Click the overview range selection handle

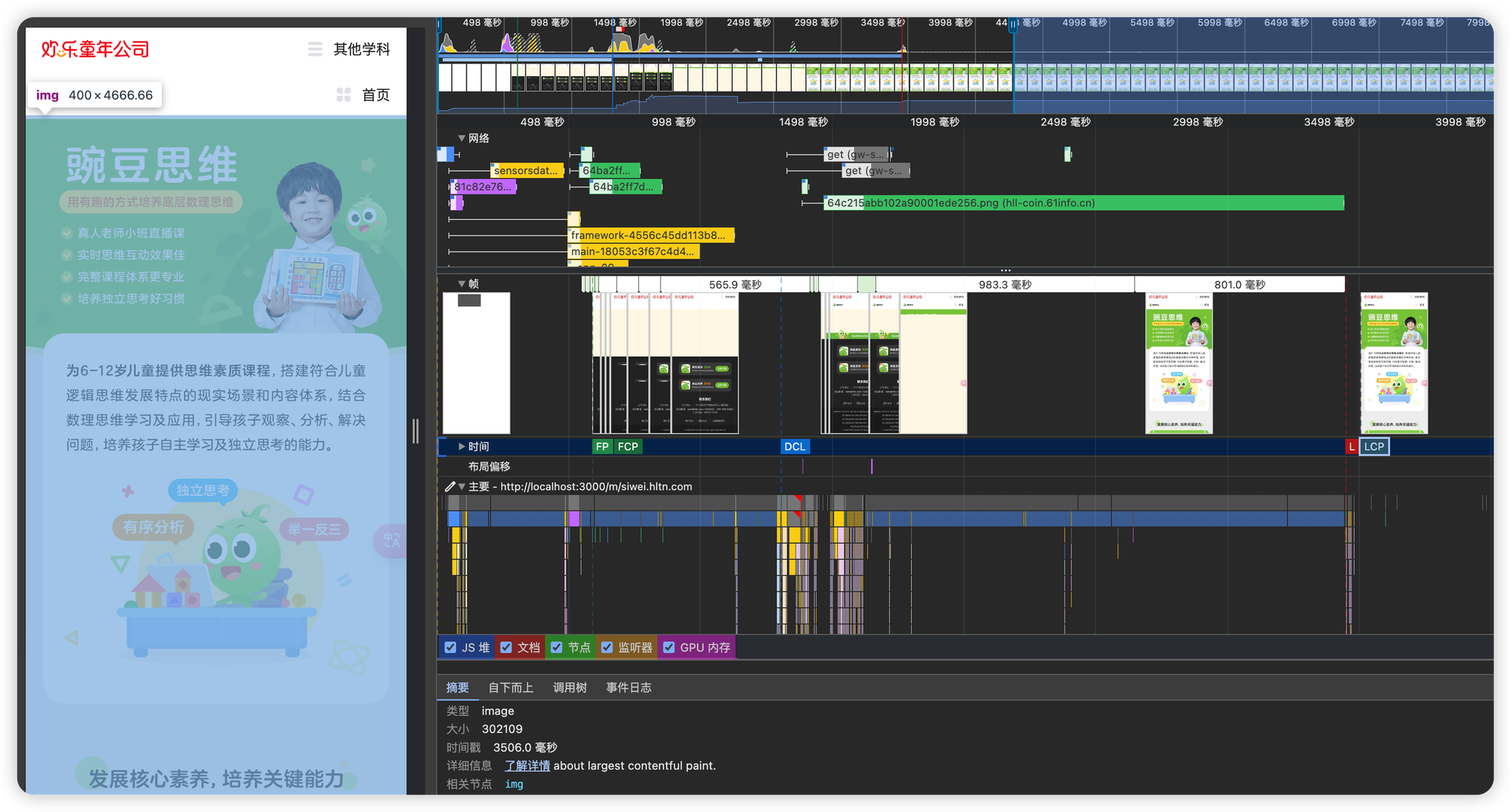pos(1013,24)
